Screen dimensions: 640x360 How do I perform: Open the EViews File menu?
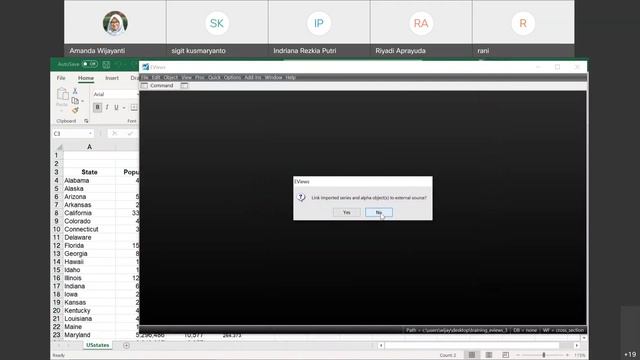click(145, 77)
